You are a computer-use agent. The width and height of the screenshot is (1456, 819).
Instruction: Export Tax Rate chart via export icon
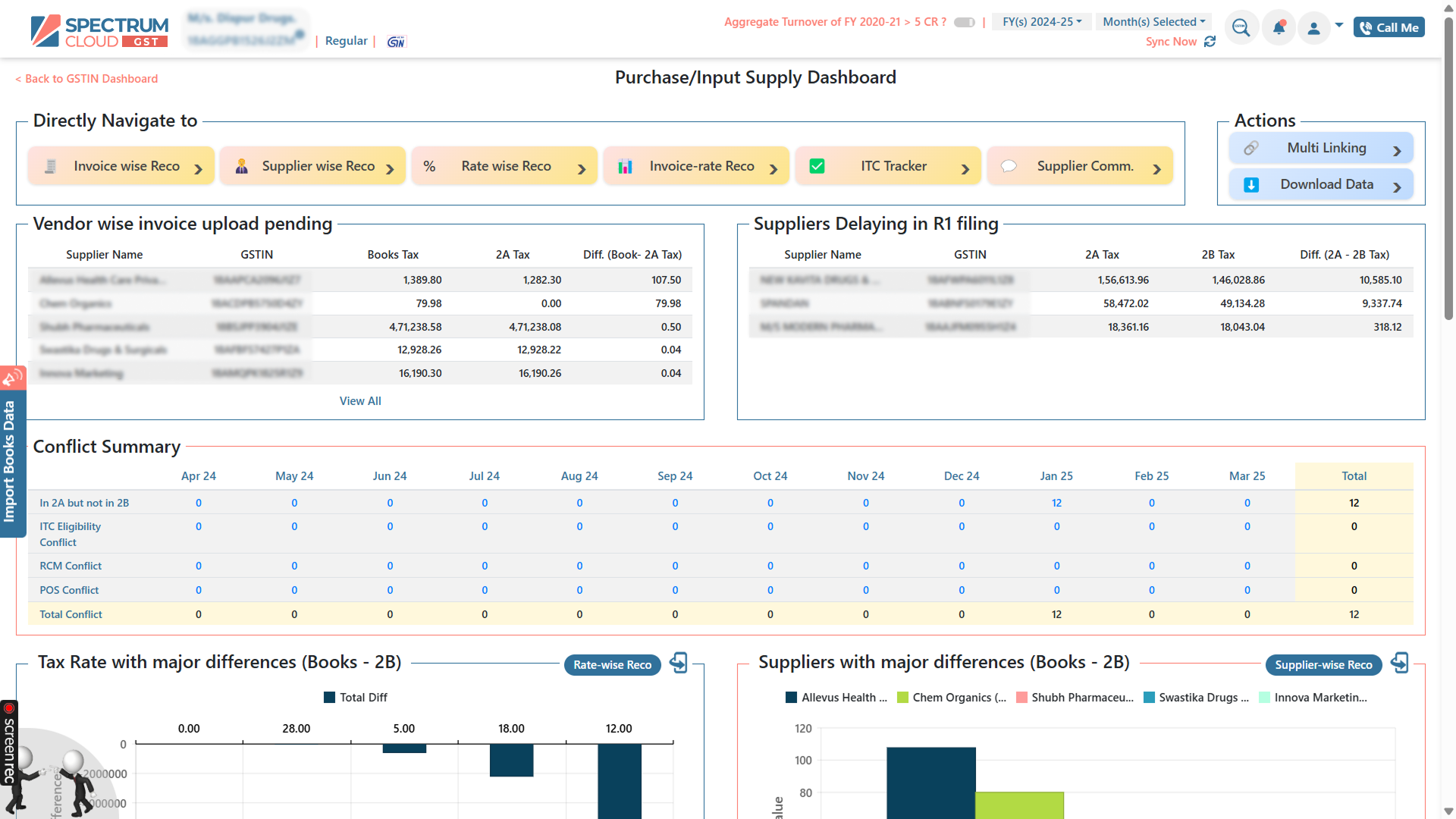point(679,663)
